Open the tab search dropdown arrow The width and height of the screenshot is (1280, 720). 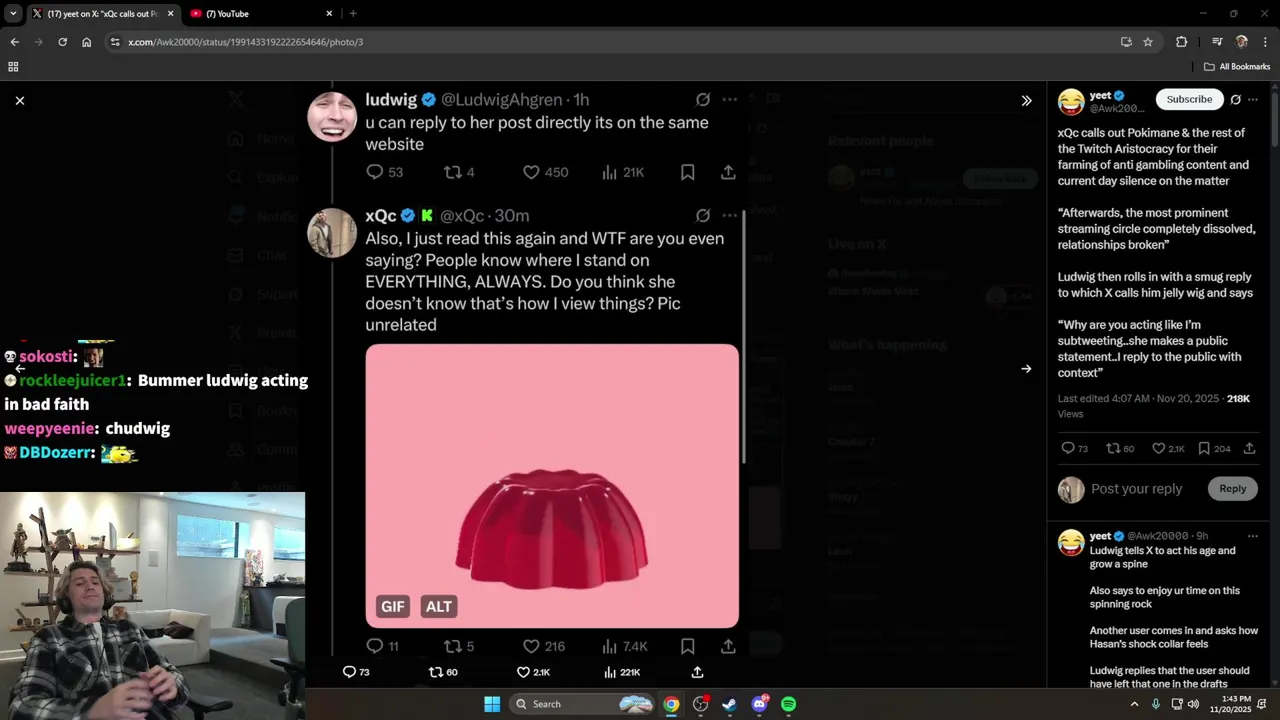pyautogui.click(x=13, y=14)
